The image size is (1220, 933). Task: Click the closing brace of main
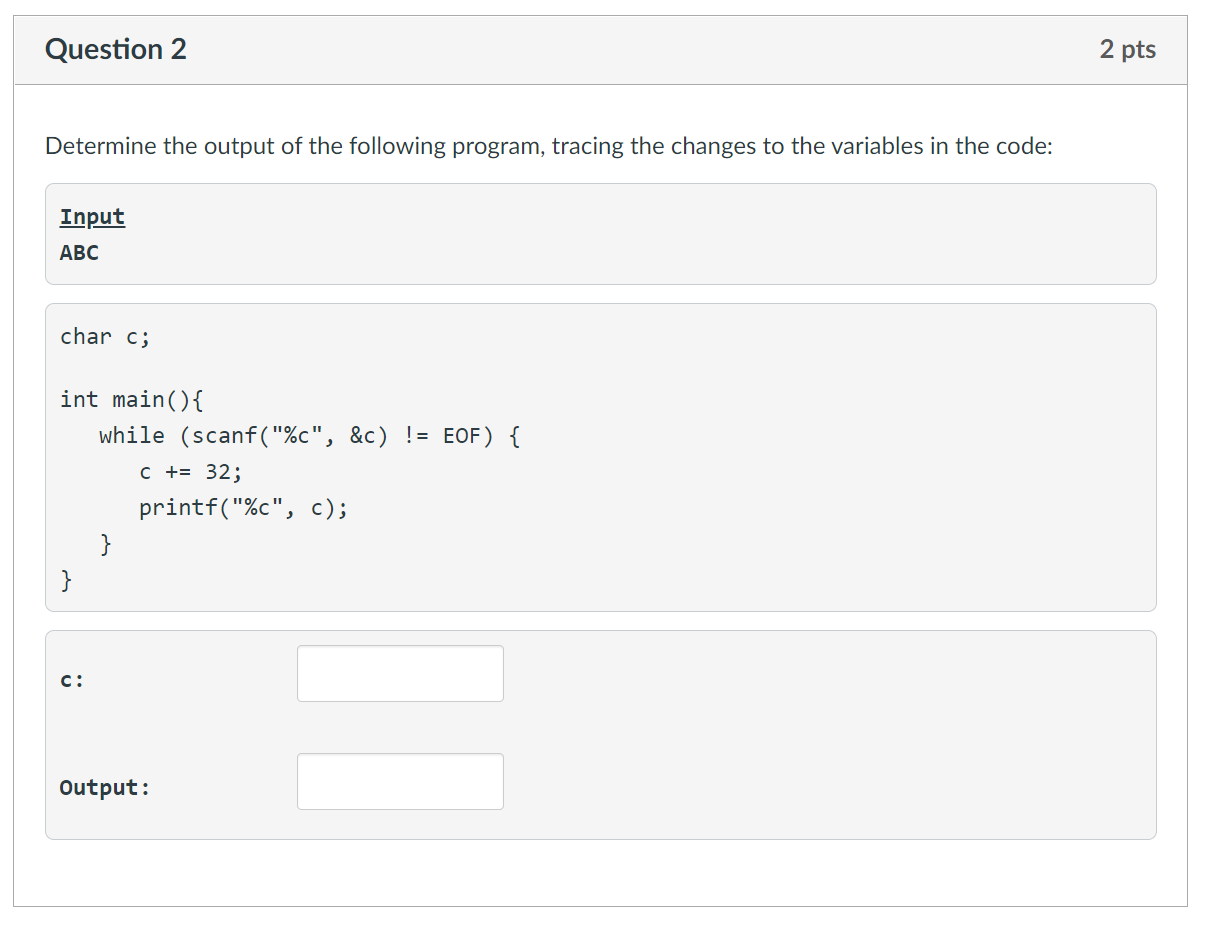66,579
